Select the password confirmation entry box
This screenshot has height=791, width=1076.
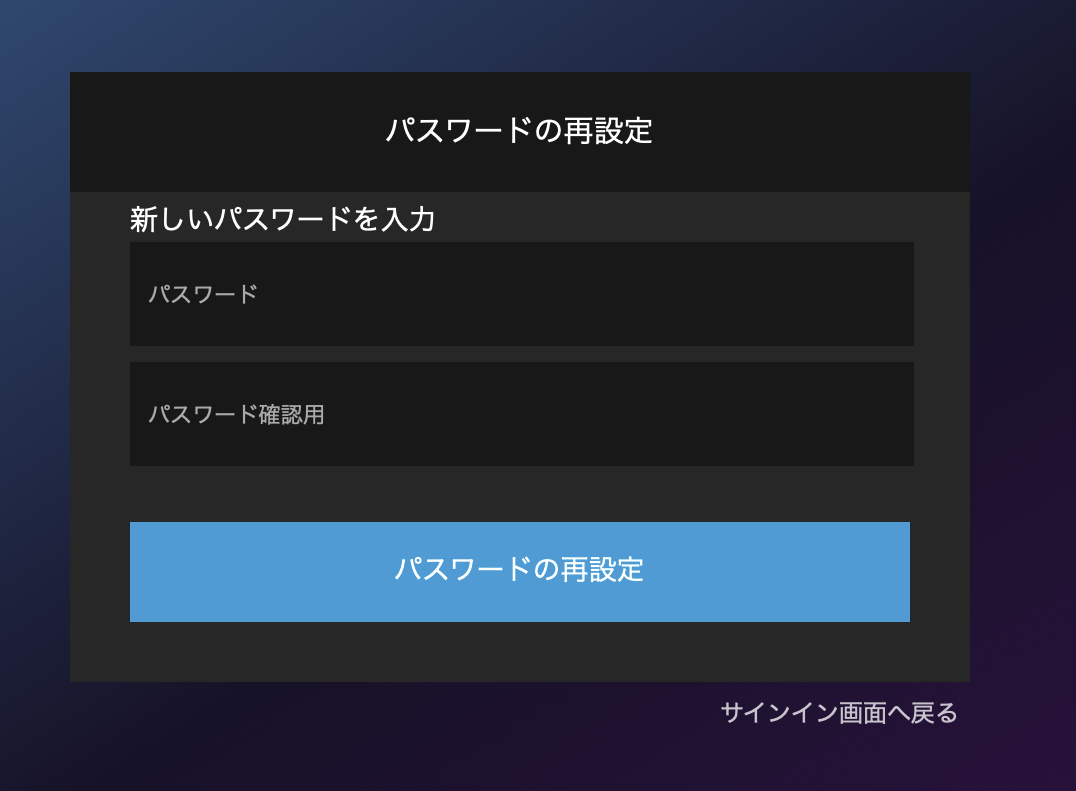click(520, 413)
